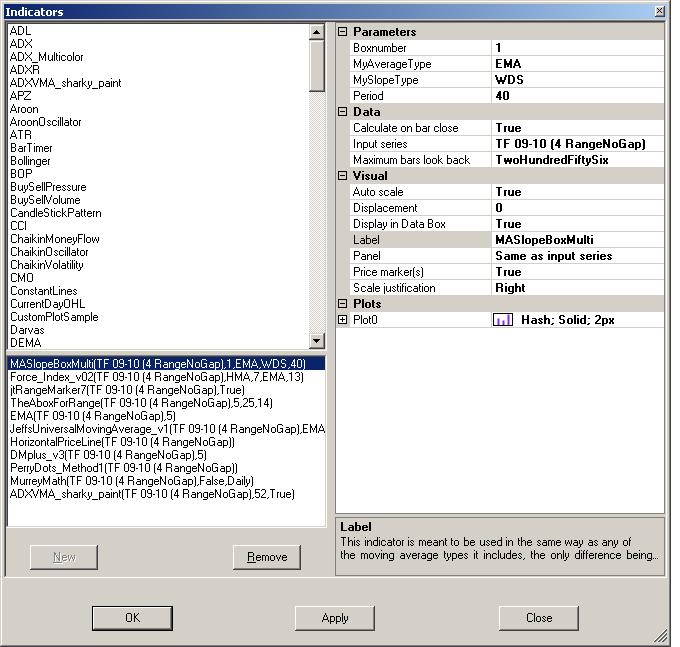The width and height of the screenshot is (680, 647).
Task: Change Display in Data Box value
Action: tap(577, 224)
